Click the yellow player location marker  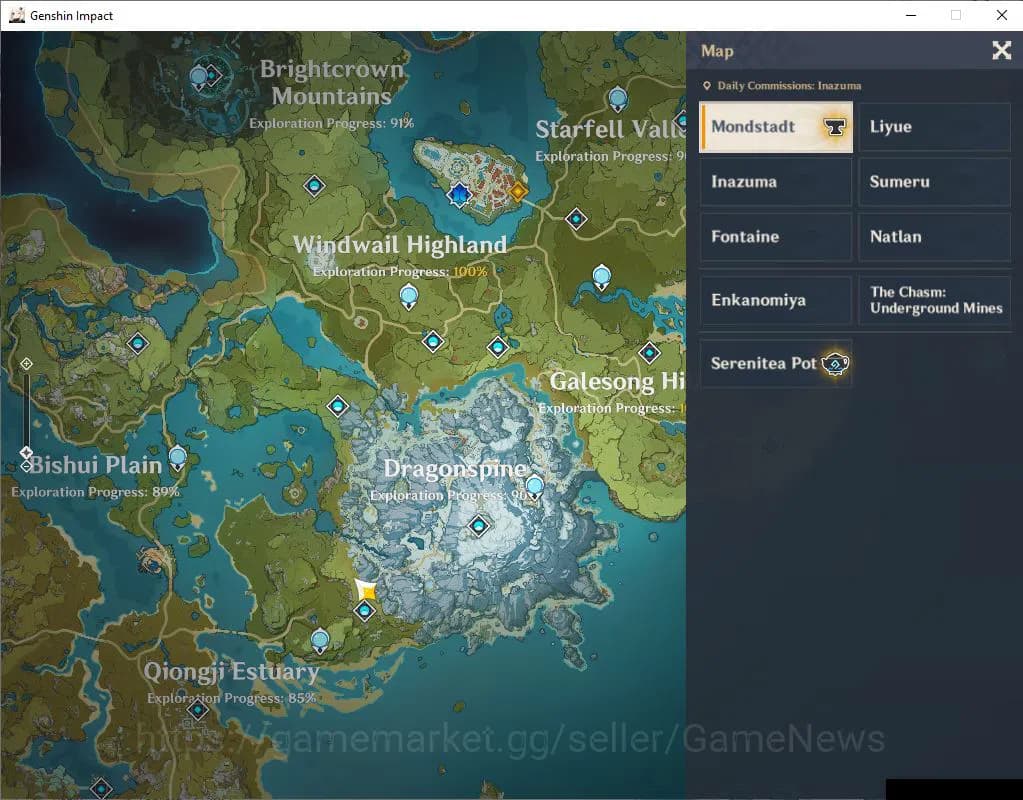[x=367, y=591]
